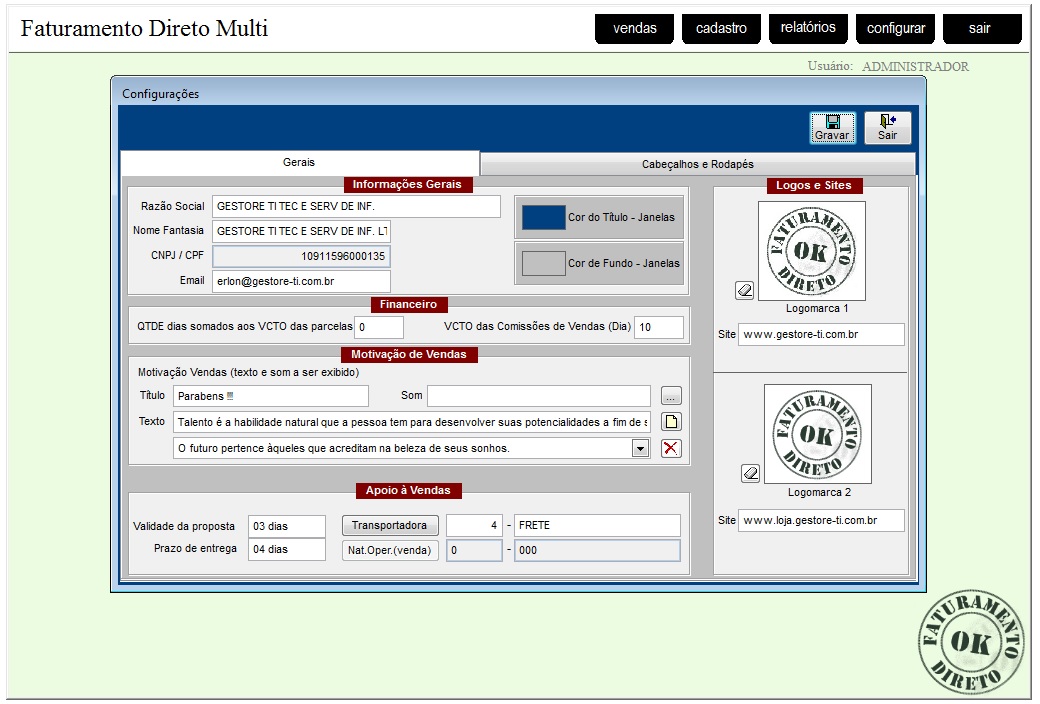Clear Logomarca 2 with eraser icon
Screen dimensions: 1040x704
coord(750,473)
